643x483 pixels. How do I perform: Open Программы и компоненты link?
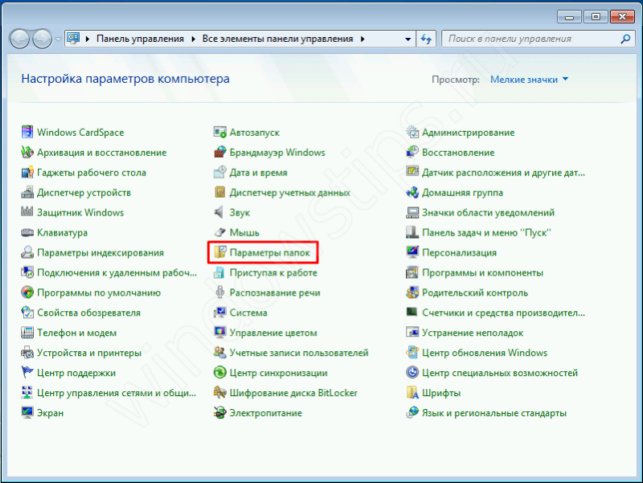click(x=483, y=273)
